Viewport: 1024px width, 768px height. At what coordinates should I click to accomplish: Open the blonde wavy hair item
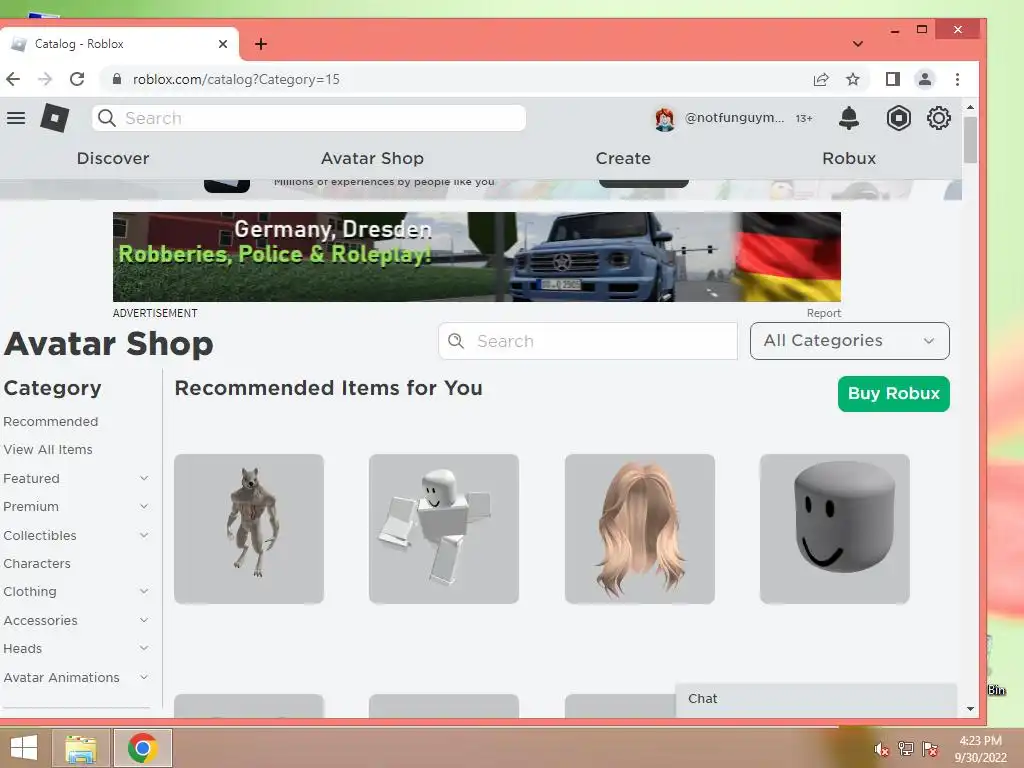click(x=639, y=528)
